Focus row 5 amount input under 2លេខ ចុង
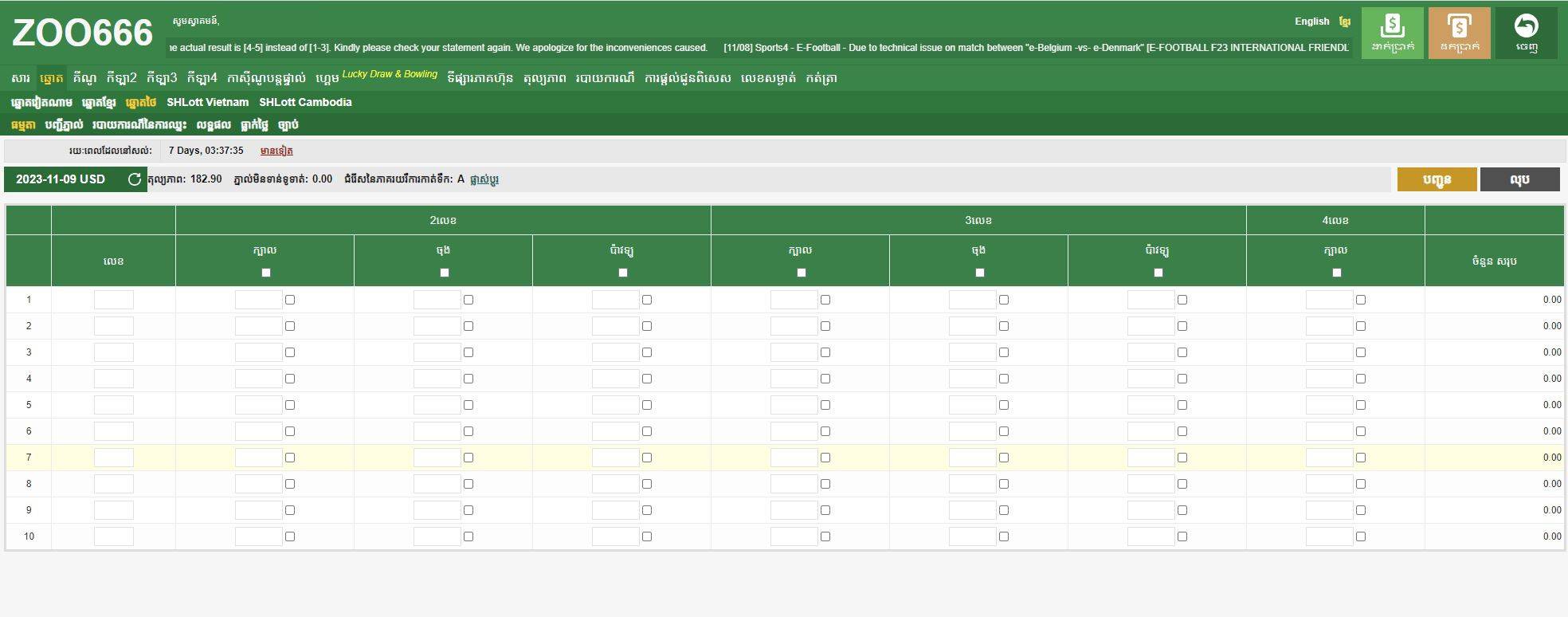 coord(437,405)
